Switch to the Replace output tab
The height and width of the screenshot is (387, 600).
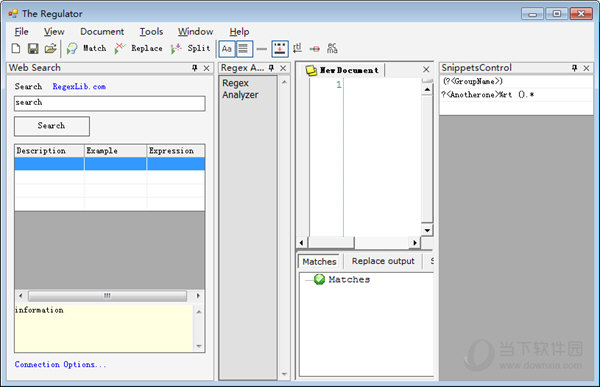point(383,261)
